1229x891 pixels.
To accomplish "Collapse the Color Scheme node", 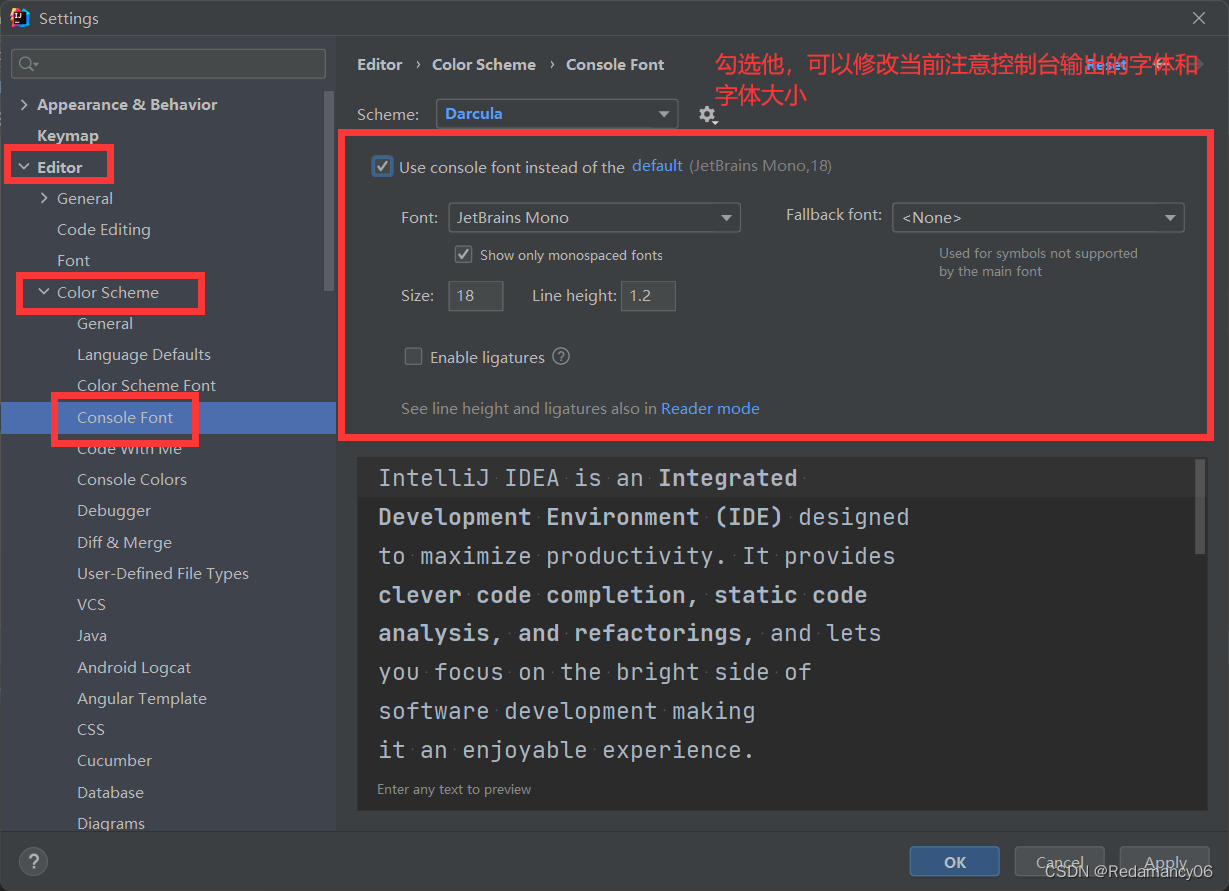I will (x=44, y=292).
